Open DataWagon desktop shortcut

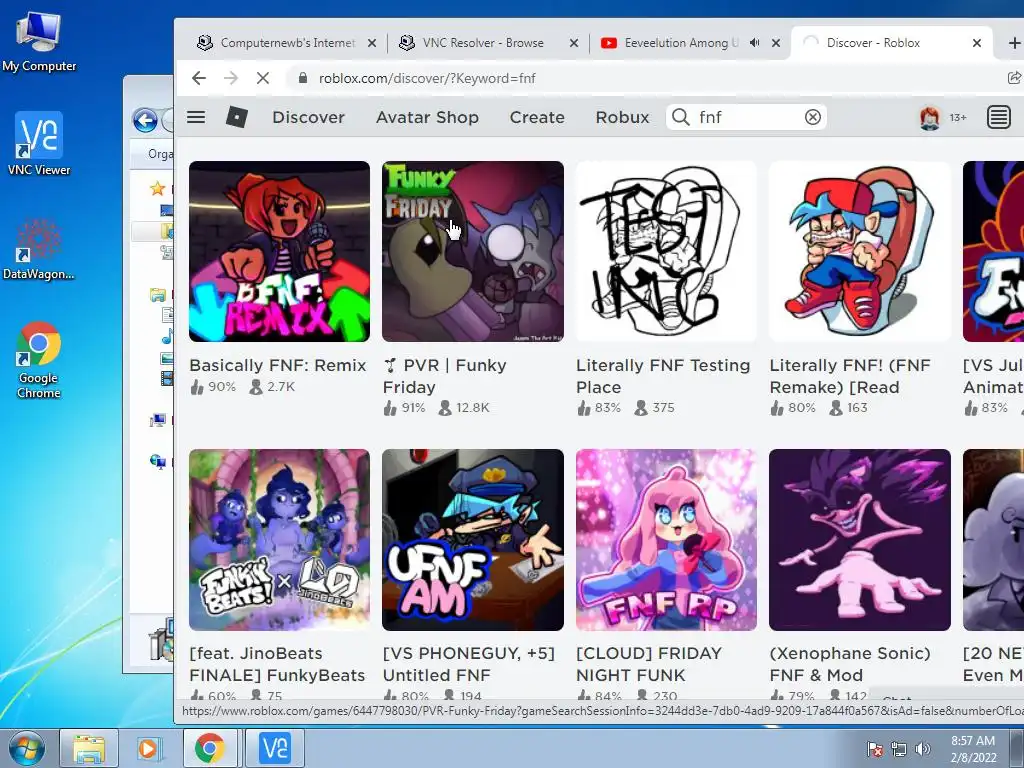click(x=39, y=249)
